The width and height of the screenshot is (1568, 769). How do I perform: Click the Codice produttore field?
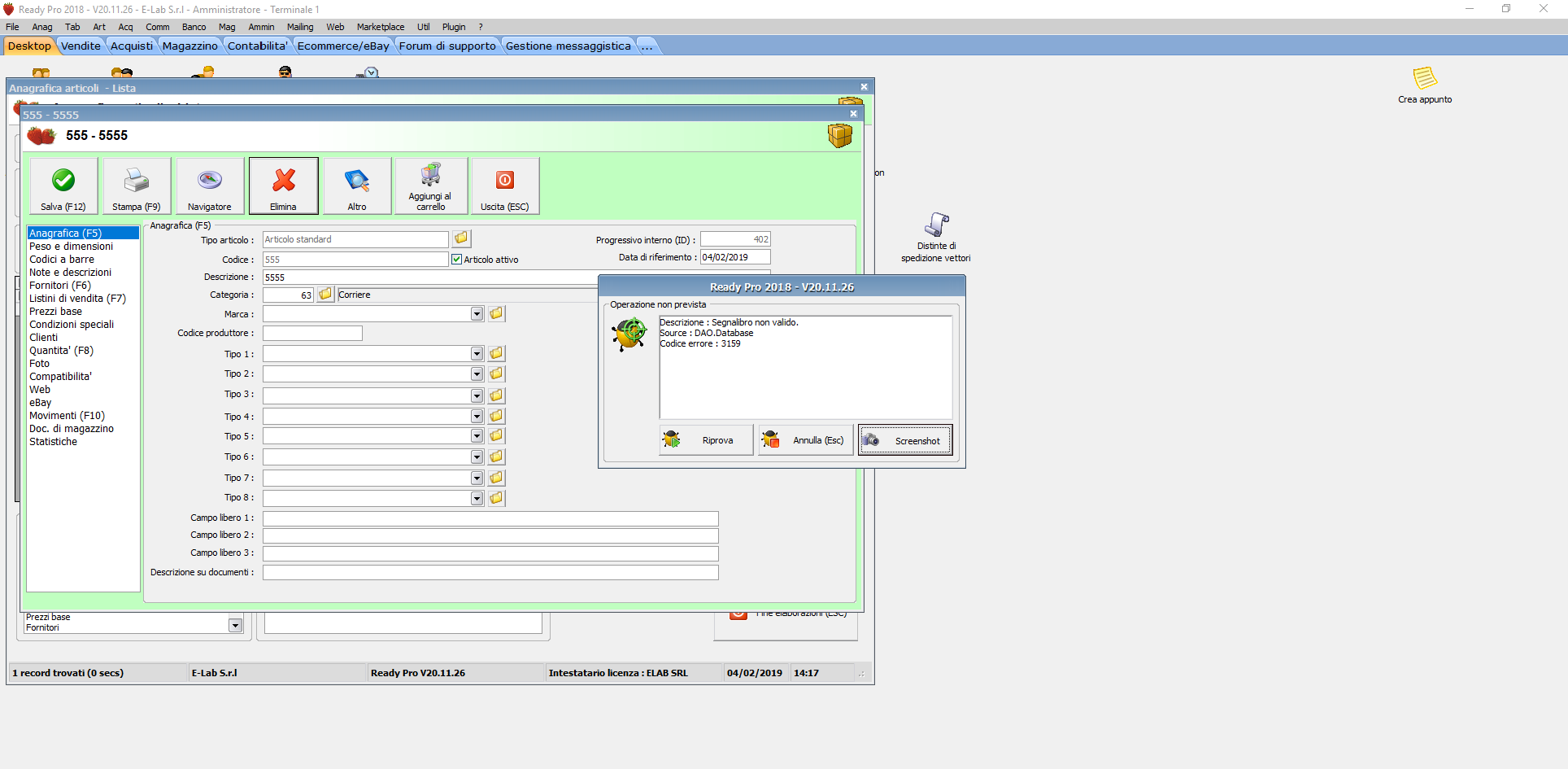[x=312, y=333]
